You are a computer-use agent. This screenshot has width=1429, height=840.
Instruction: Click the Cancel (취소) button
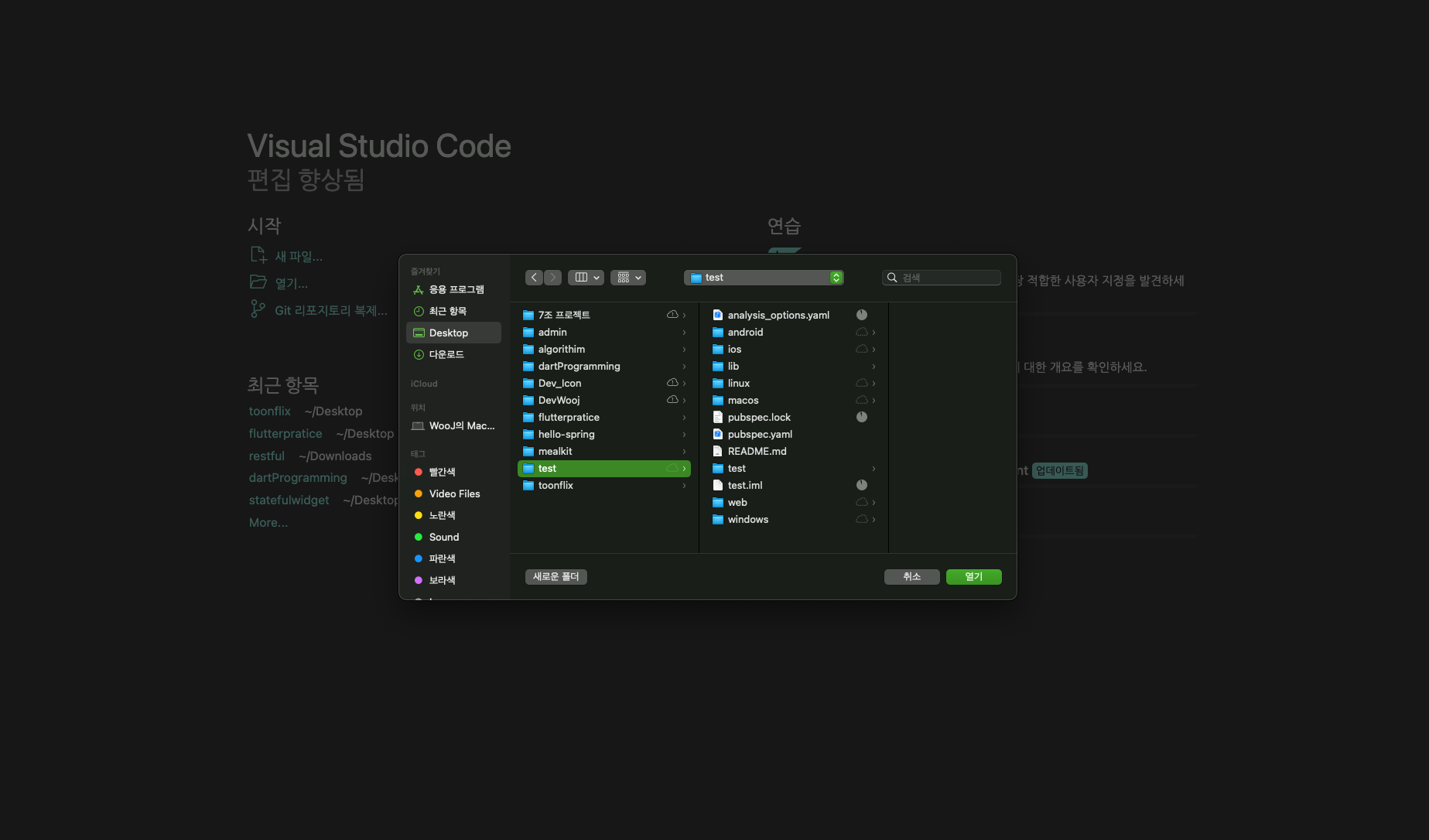pos(912,577)
